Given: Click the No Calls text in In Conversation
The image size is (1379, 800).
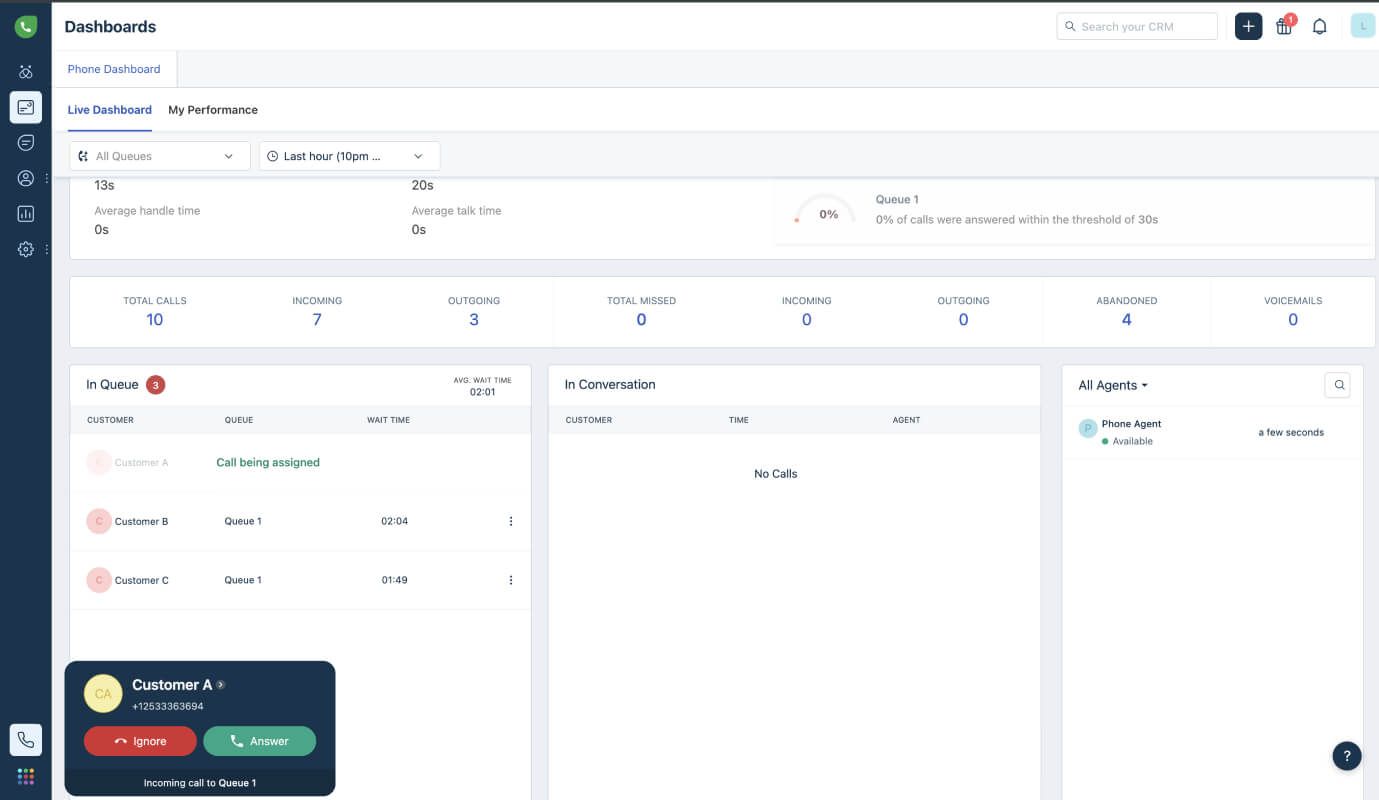Looking at the screenshot, I should pyautogui.click(x=776, y=474).
